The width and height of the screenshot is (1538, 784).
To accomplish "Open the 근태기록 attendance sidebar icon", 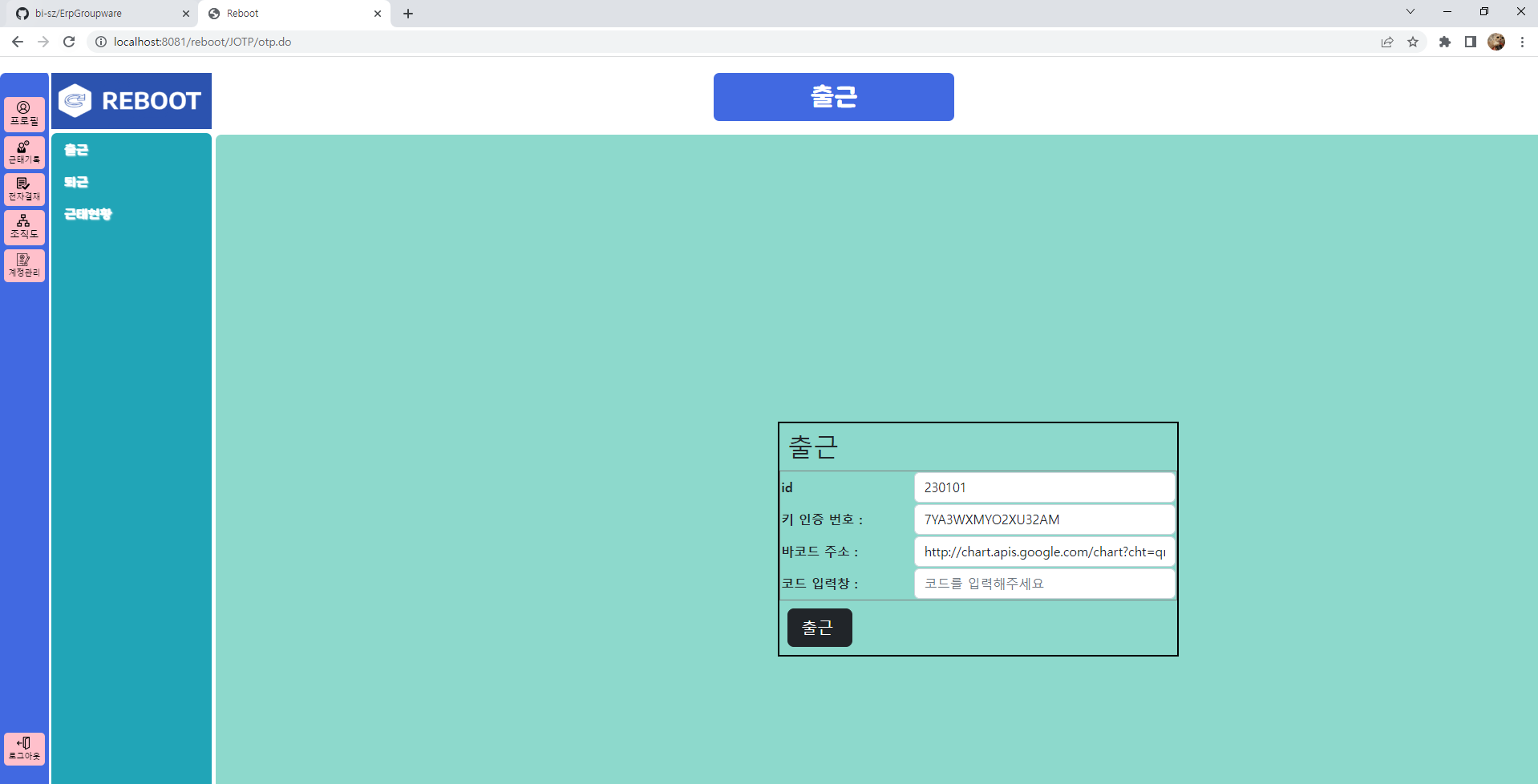I will click(x=24, y=152).
